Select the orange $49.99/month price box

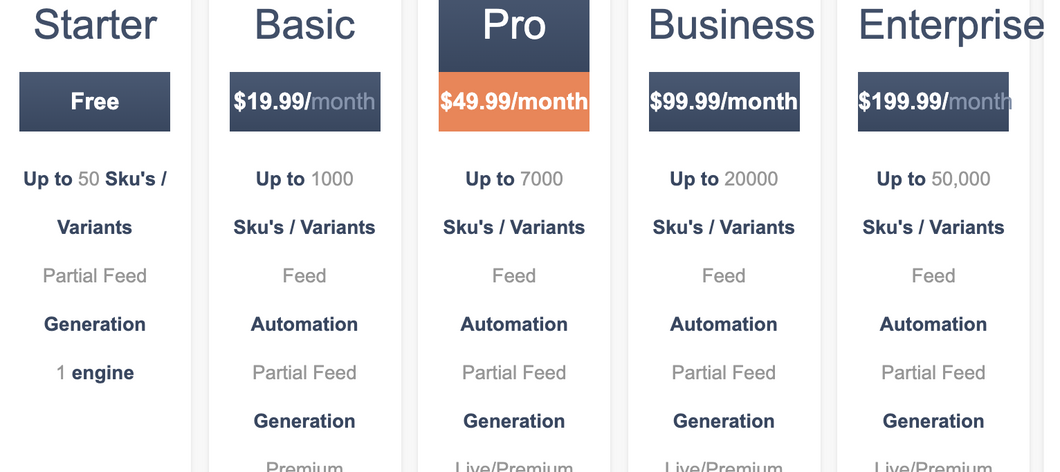coord(514,101)
